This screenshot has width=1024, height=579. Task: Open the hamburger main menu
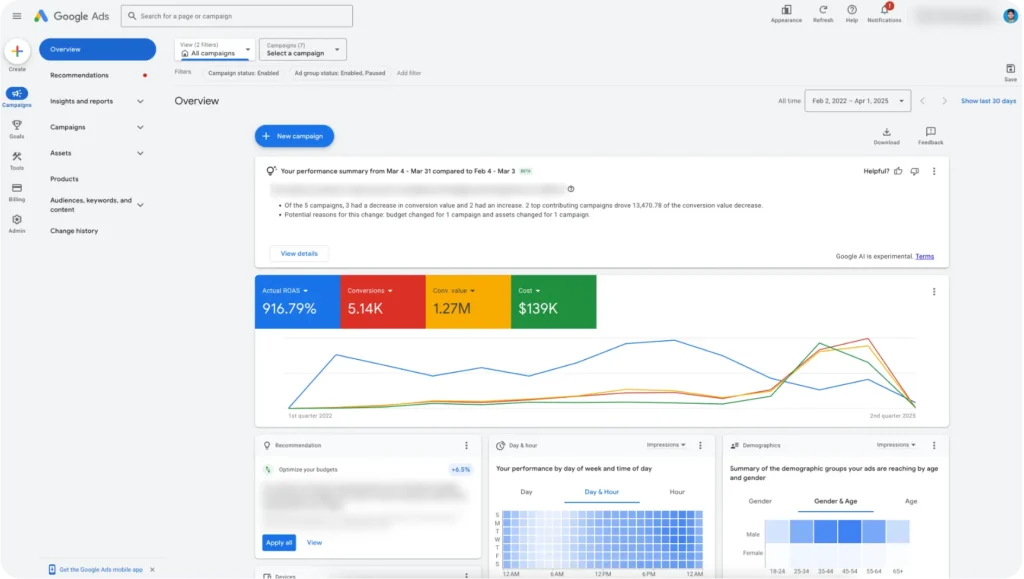[17, 16]
